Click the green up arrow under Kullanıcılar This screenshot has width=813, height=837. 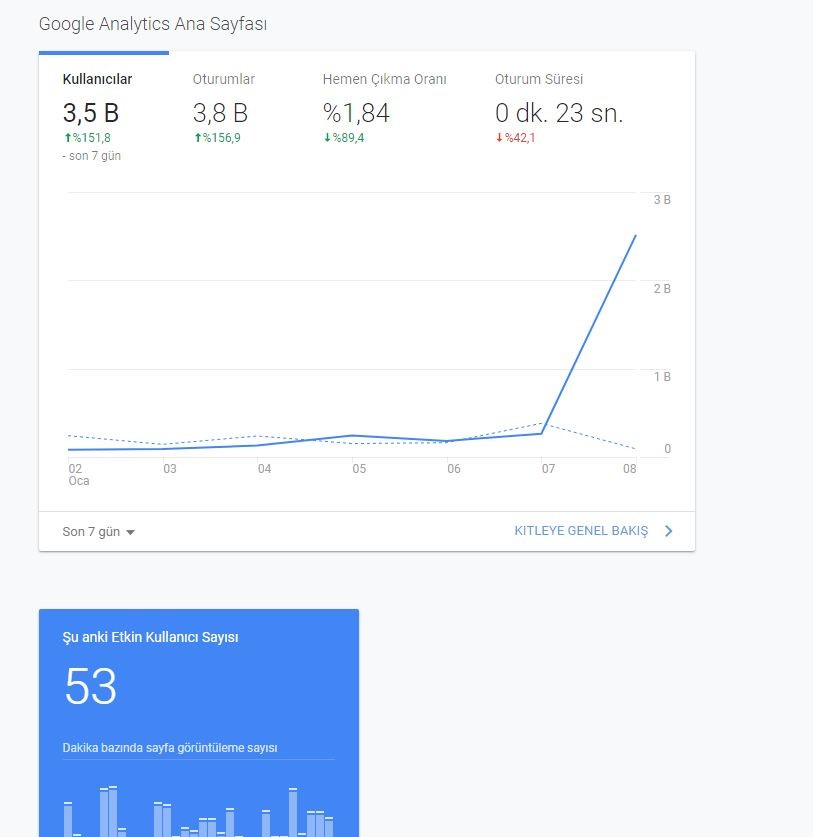[x=68, y=138]
